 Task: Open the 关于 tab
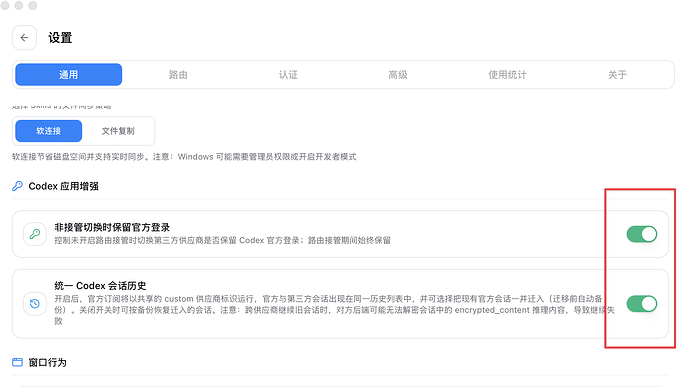617,74
